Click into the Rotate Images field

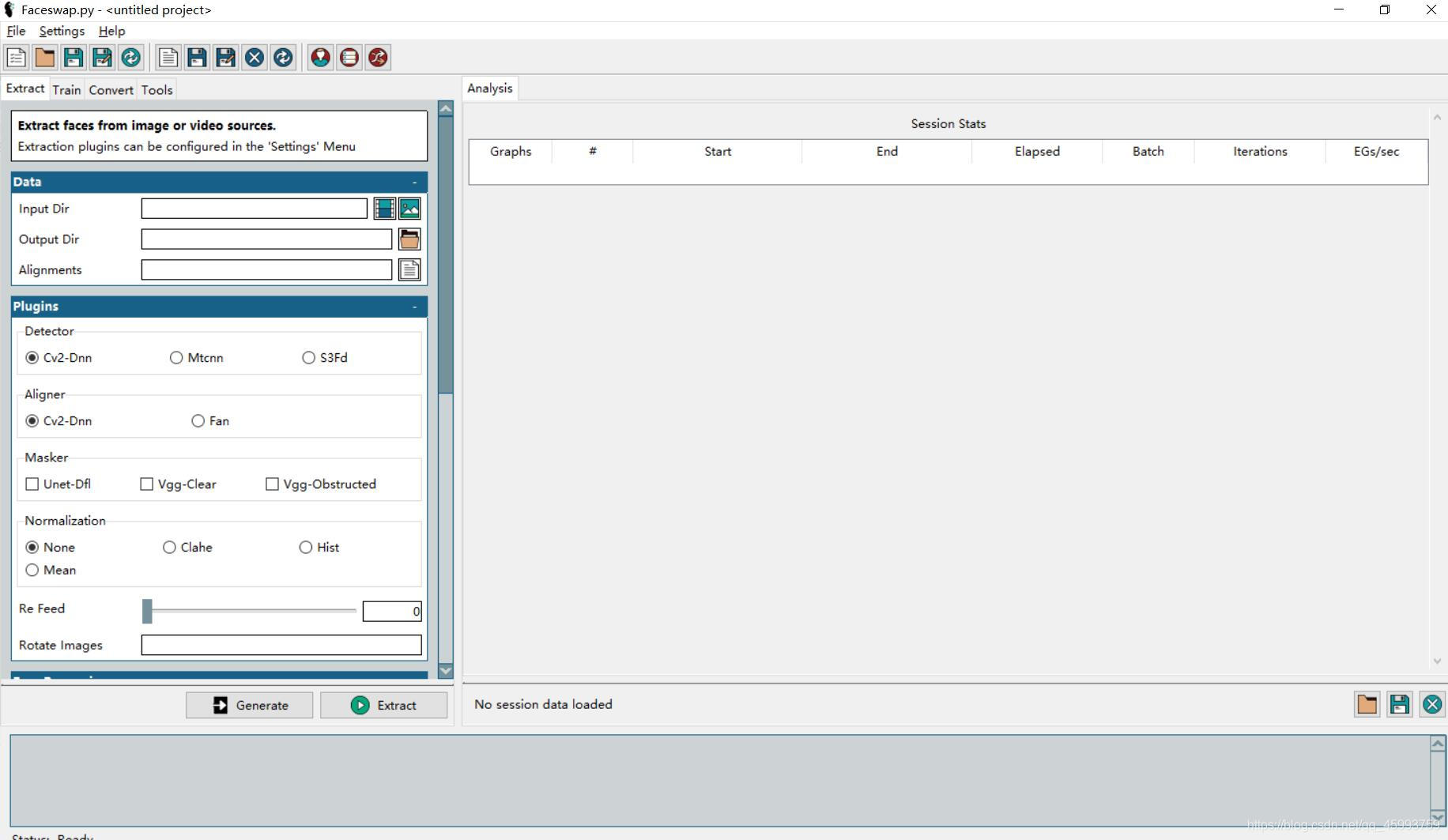pyautogui.click(x=281, y=646)
